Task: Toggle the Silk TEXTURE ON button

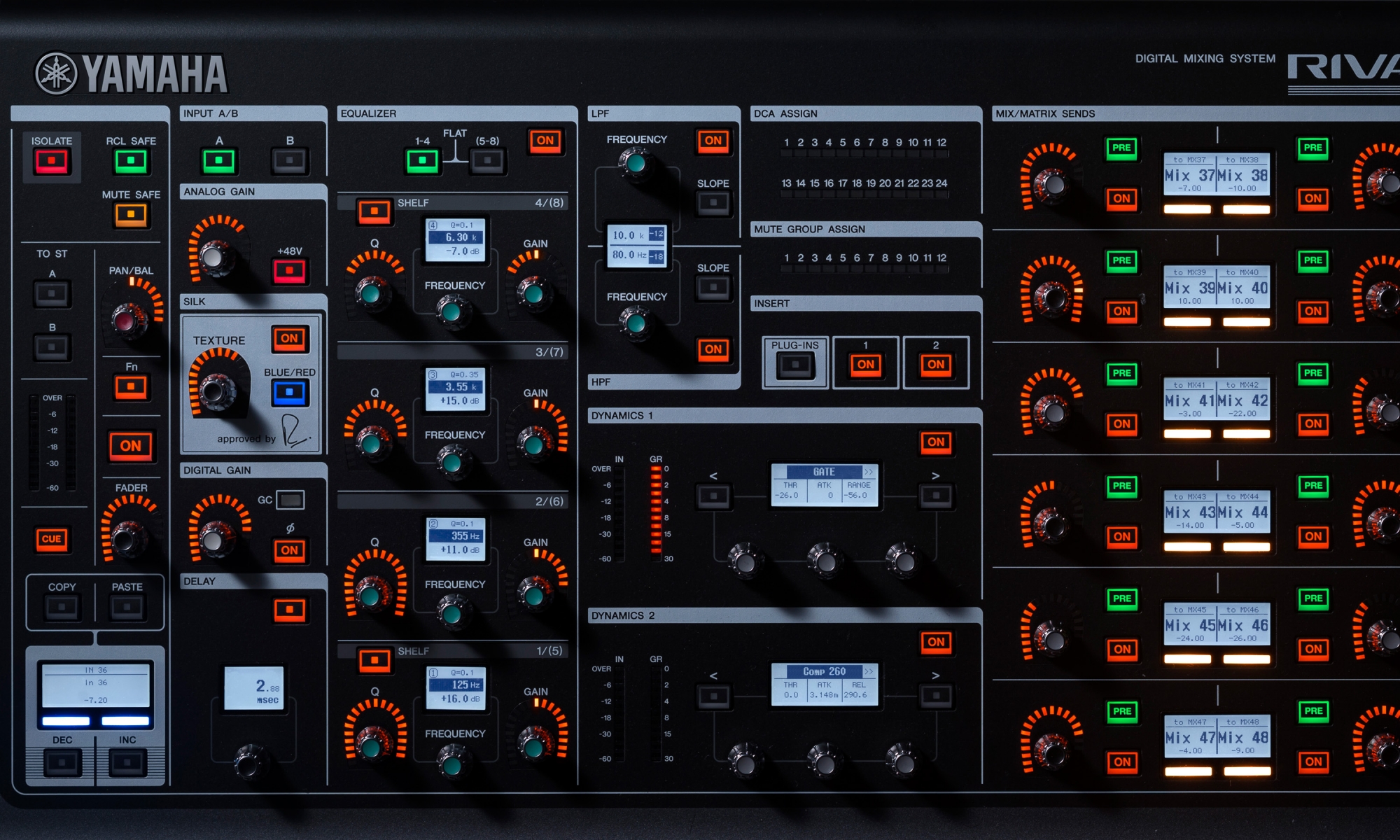Action: (x=289, y=339)
